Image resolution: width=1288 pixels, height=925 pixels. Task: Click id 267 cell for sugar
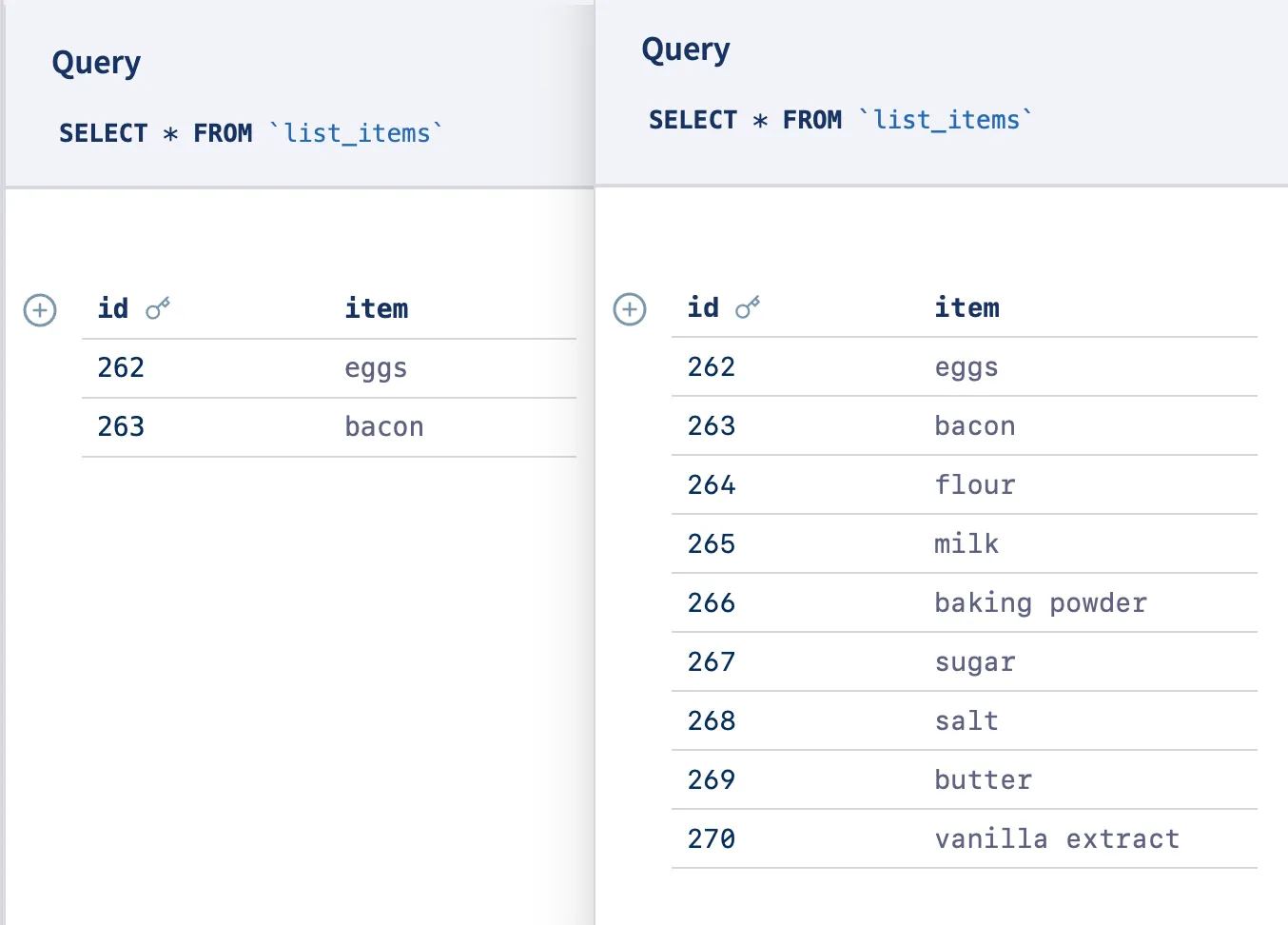[x=712, y=661]
